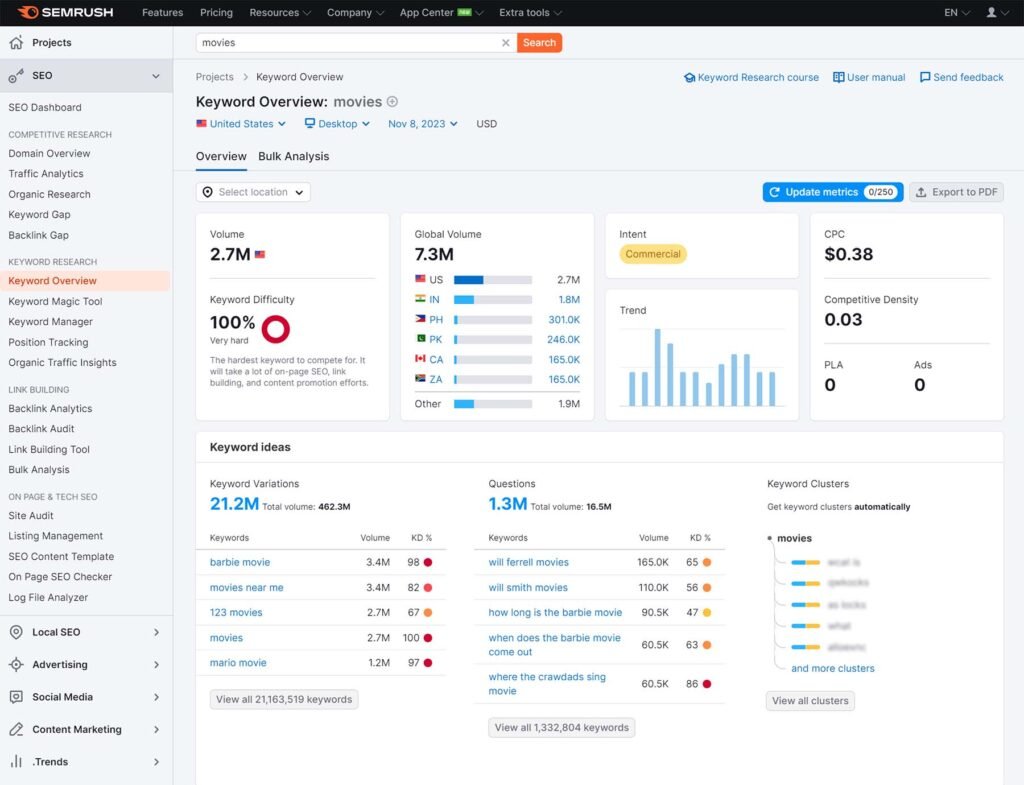Screen dimensions: 1024x785
Task: Click View all 21,163,519 keywords button
Action: 283,699
